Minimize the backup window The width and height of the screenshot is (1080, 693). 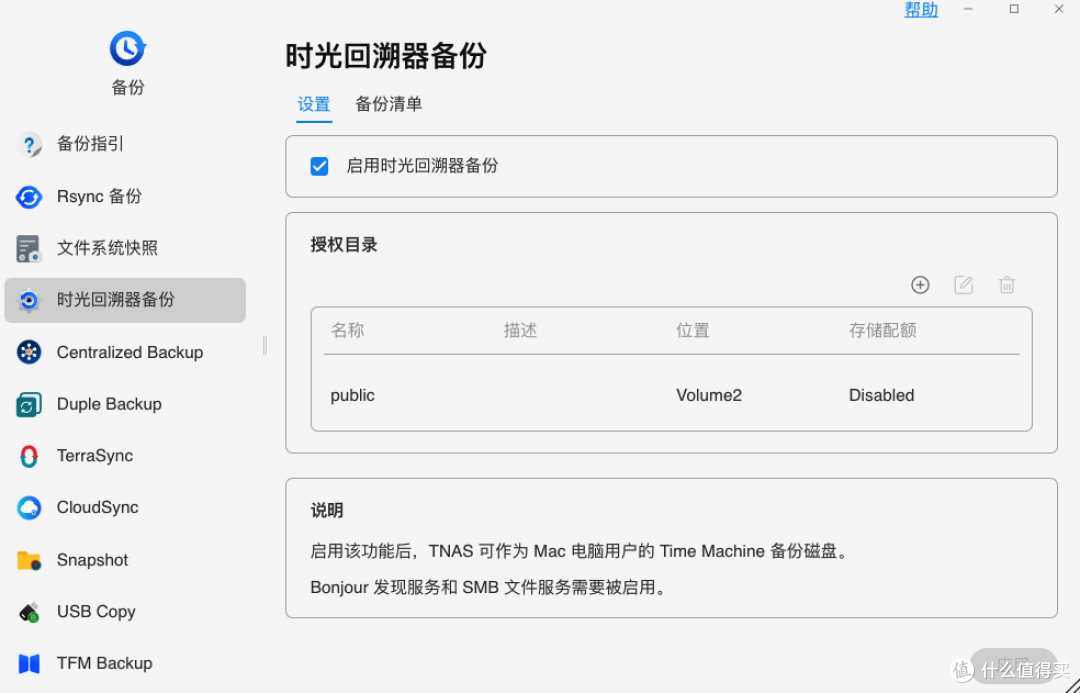(x=968, y=9)
